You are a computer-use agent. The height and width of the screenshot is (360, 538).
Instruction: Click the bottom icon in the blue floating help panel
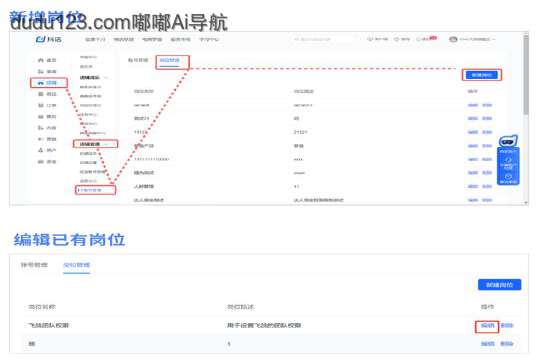(508, 178)
